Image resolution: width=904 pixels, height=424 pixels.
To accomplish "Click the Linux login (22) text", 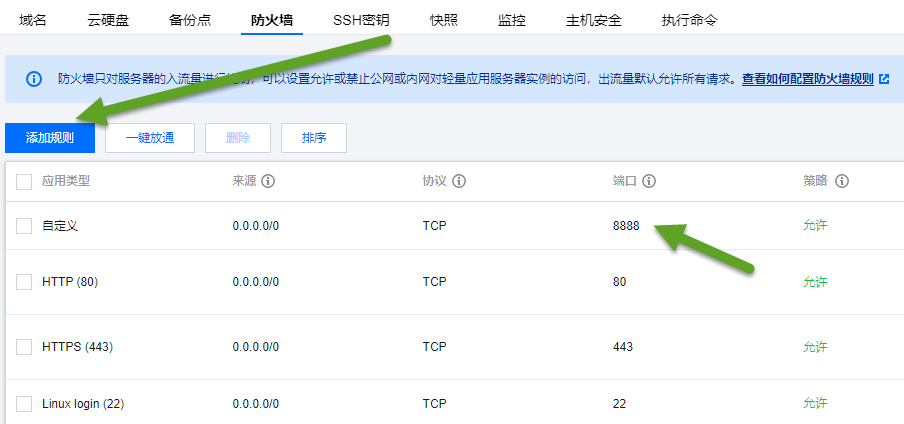I will point(83,404).
